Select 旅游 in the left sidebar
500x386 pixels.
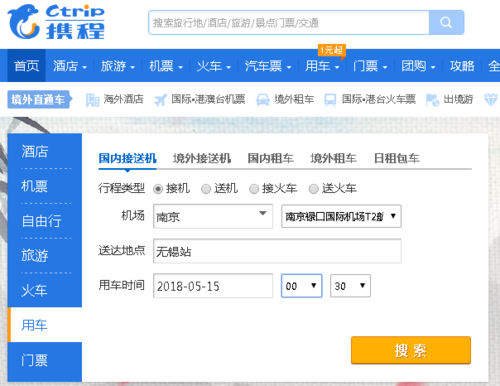45,255
